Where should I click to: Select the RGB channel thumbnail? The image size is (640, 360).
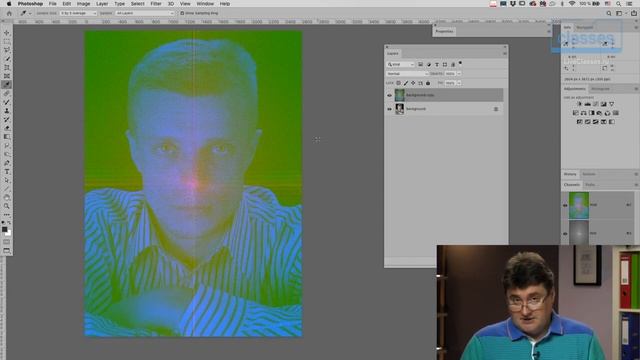coord(579,205)
